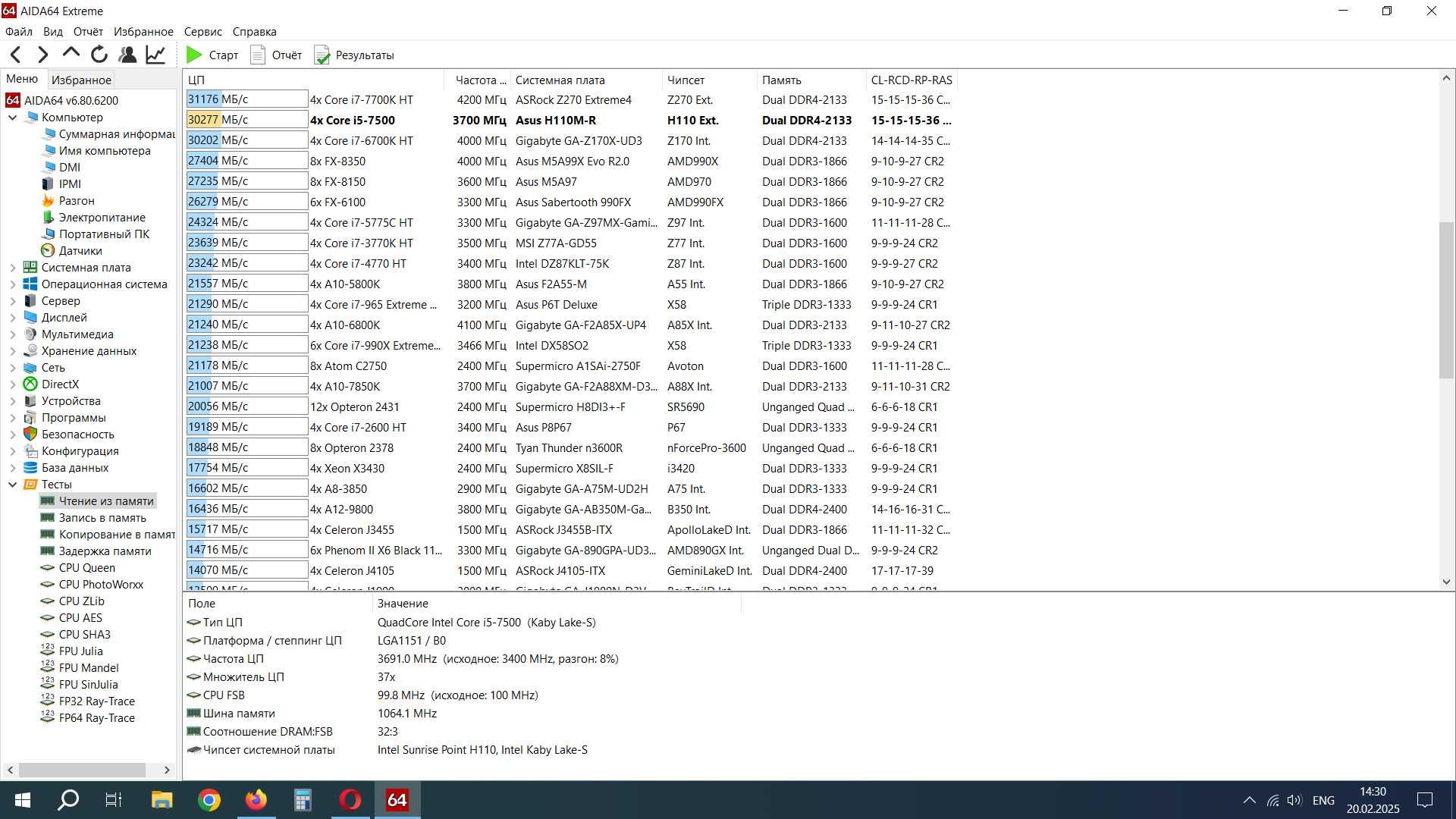Open Firefox from the taskbar
This screenshot has width=1456, height=819.
click(256, 800)
